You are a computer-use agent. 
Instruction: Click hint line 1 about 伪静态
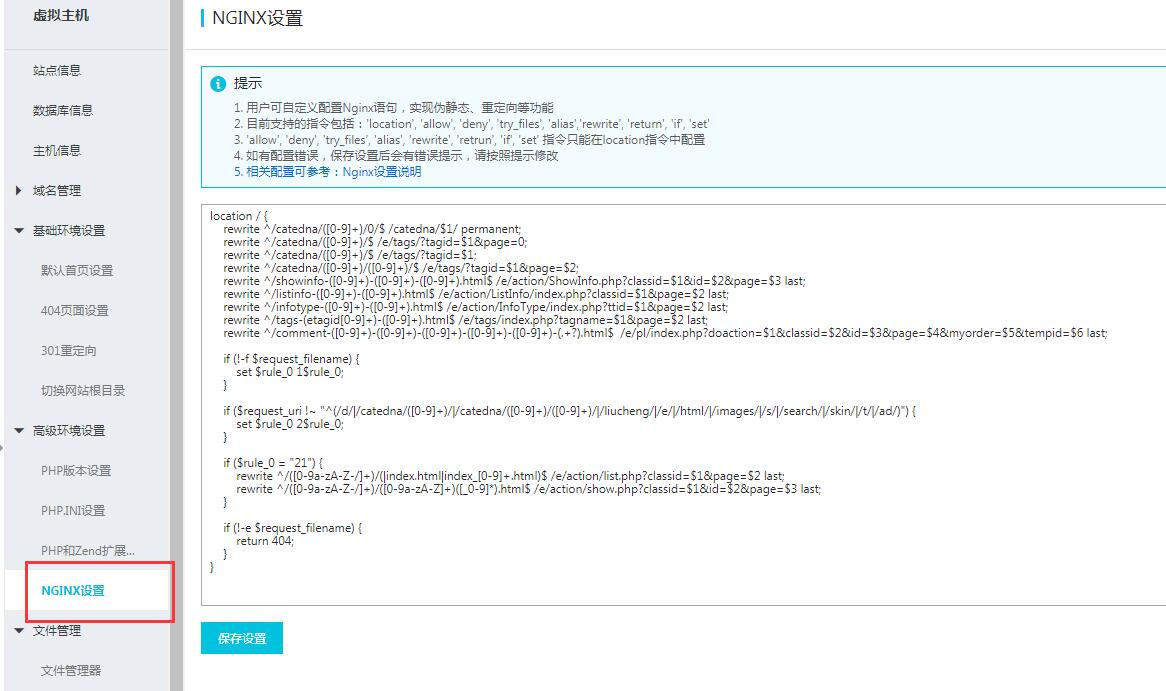pyautogui.click(x=393, y=108)
